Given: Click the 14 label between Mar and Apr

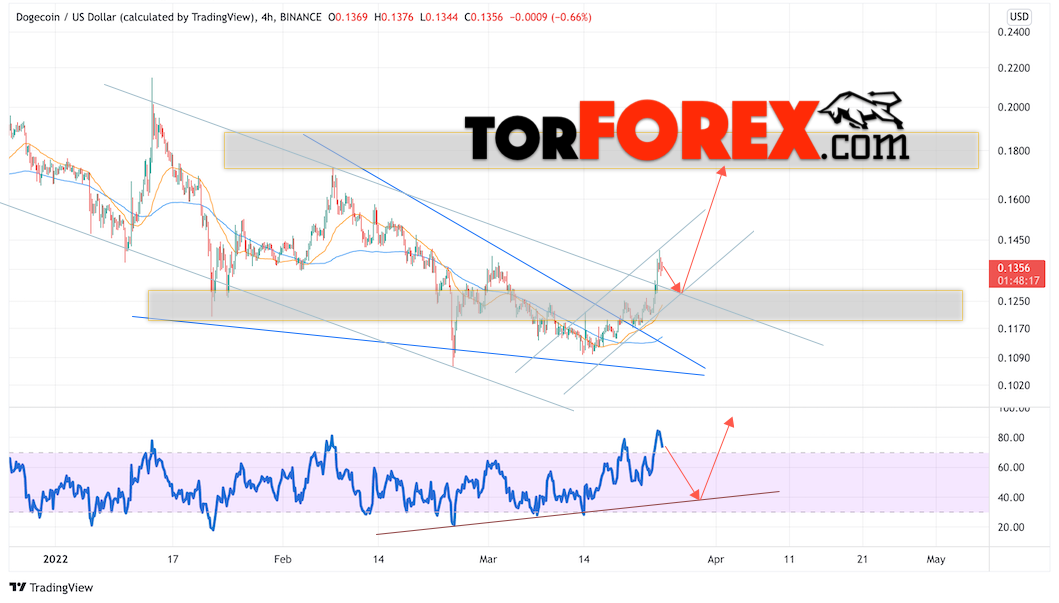Looking at the screenshot, I should (584, 560).
